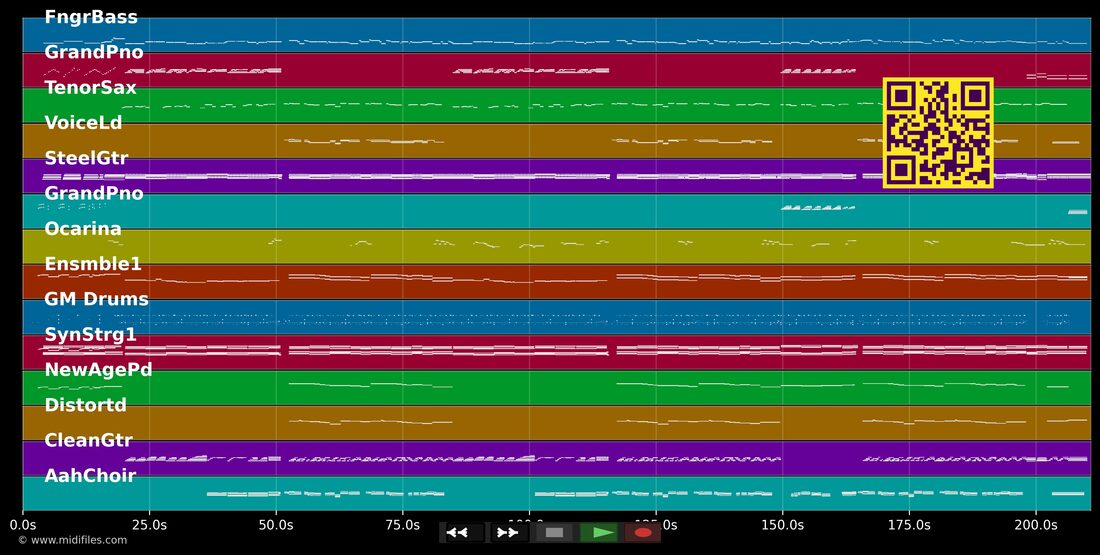Click the 175.0s time axis label

click(x=909, y=524)
